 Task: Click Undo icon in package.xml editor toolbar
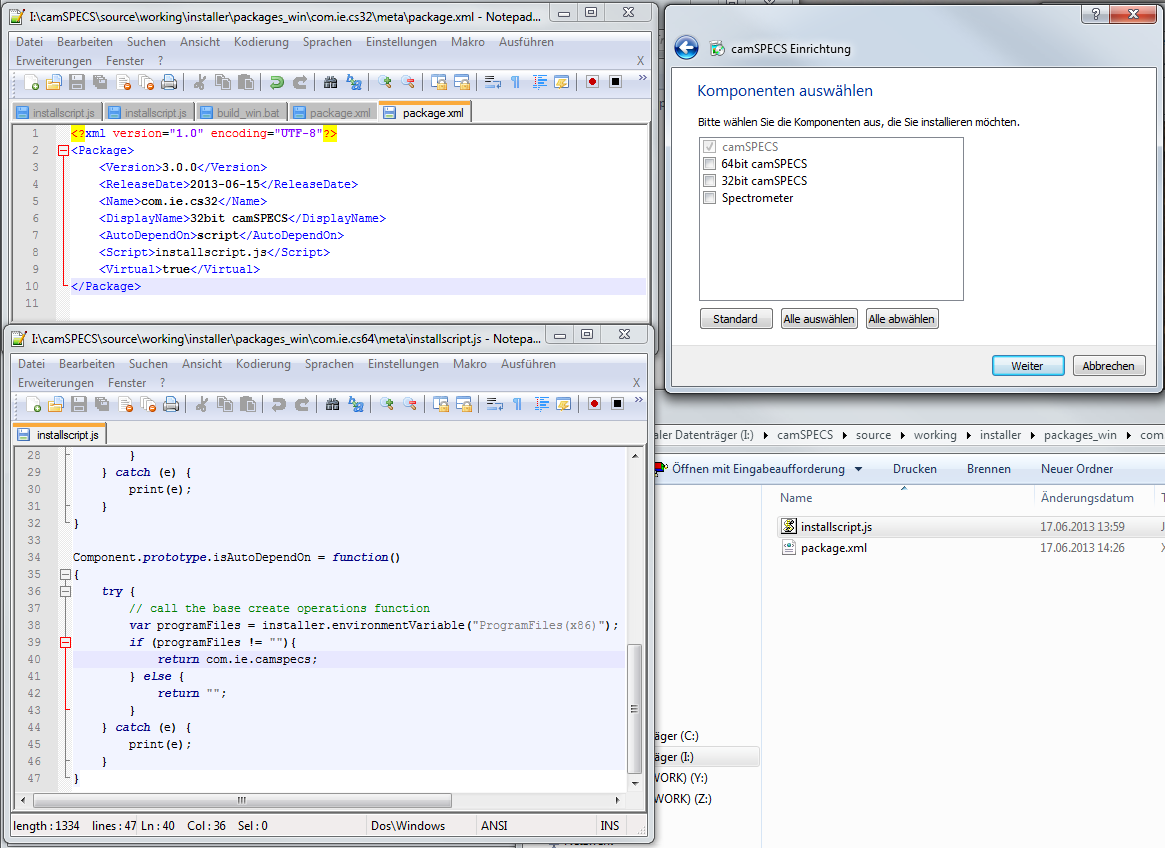click(277, 82)
